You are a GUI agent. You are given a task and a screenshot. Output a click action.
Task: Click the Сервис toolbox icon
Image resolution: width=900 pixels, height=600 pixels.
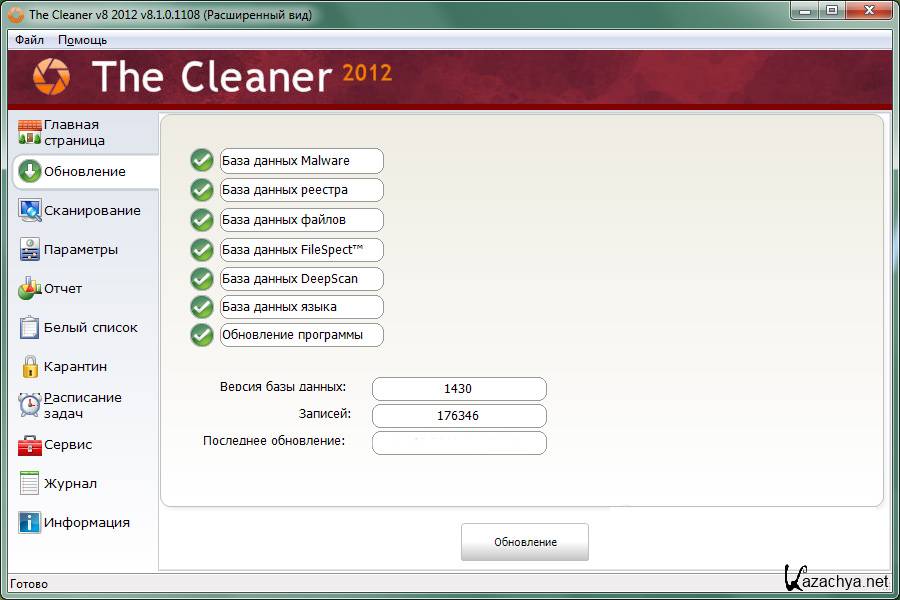point(30,444)
